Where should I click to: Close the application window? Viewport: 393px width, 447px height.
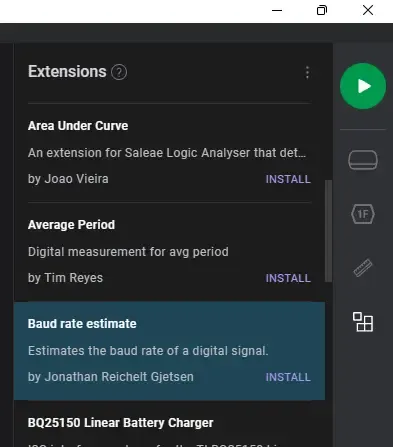tap(368, 10)
